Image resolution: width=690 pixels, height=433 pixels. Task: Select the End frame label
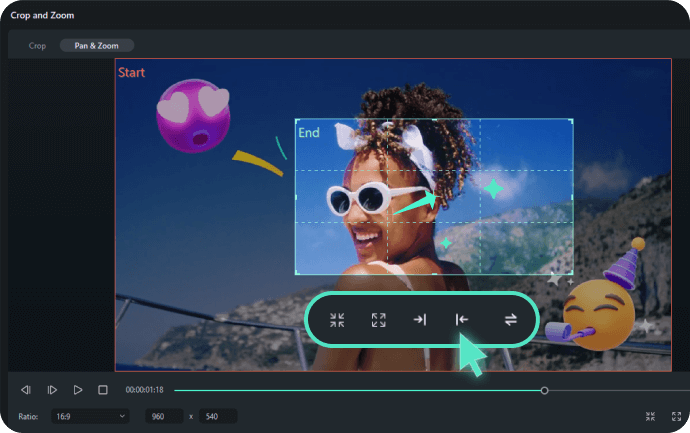pyautogui.click(x=309, y=132)
